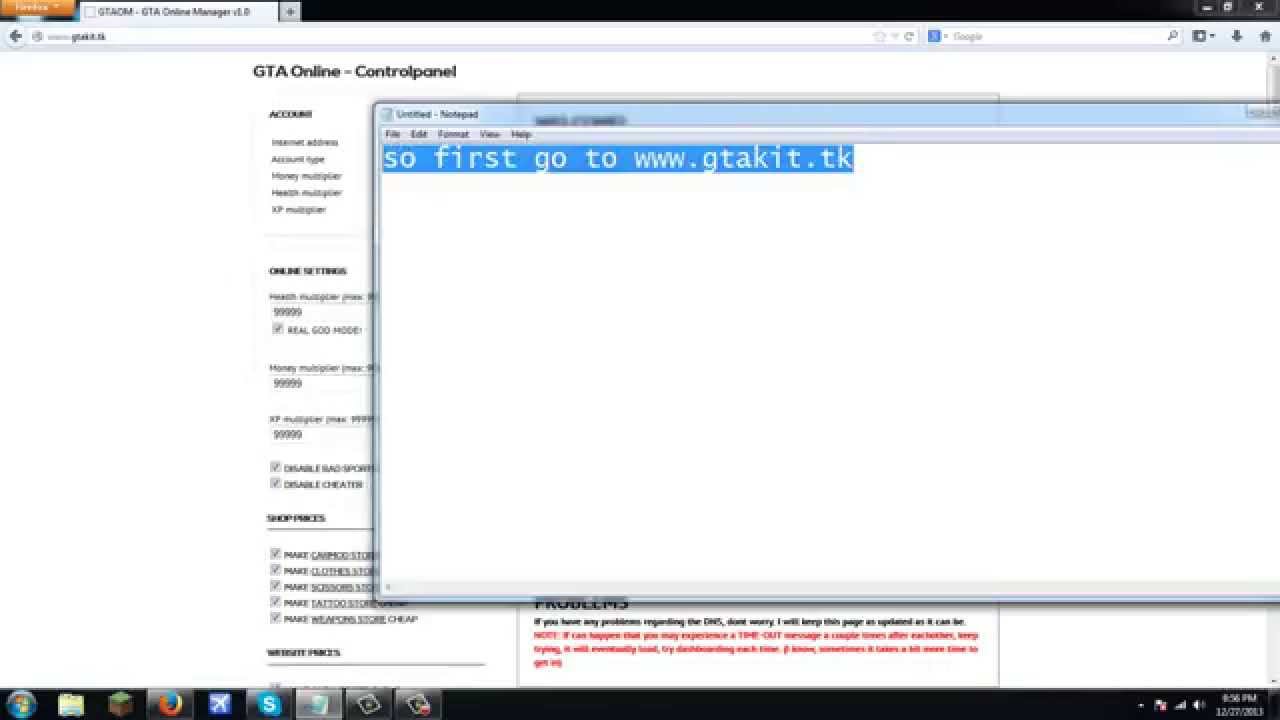
Task: Click GTA Online - Controlpanel title
Action: 354,71
